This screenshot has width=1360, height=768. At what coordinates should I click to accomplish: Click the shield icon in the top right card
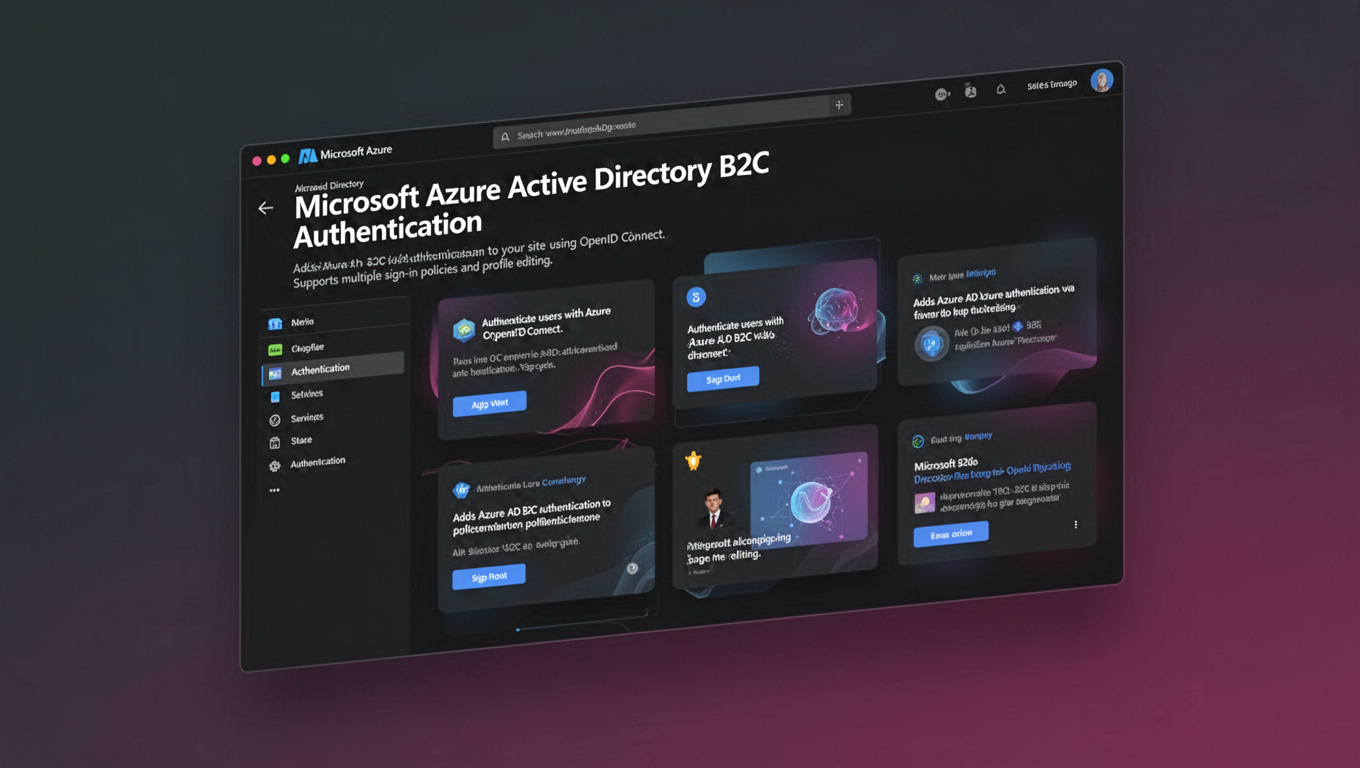[931, 343]
